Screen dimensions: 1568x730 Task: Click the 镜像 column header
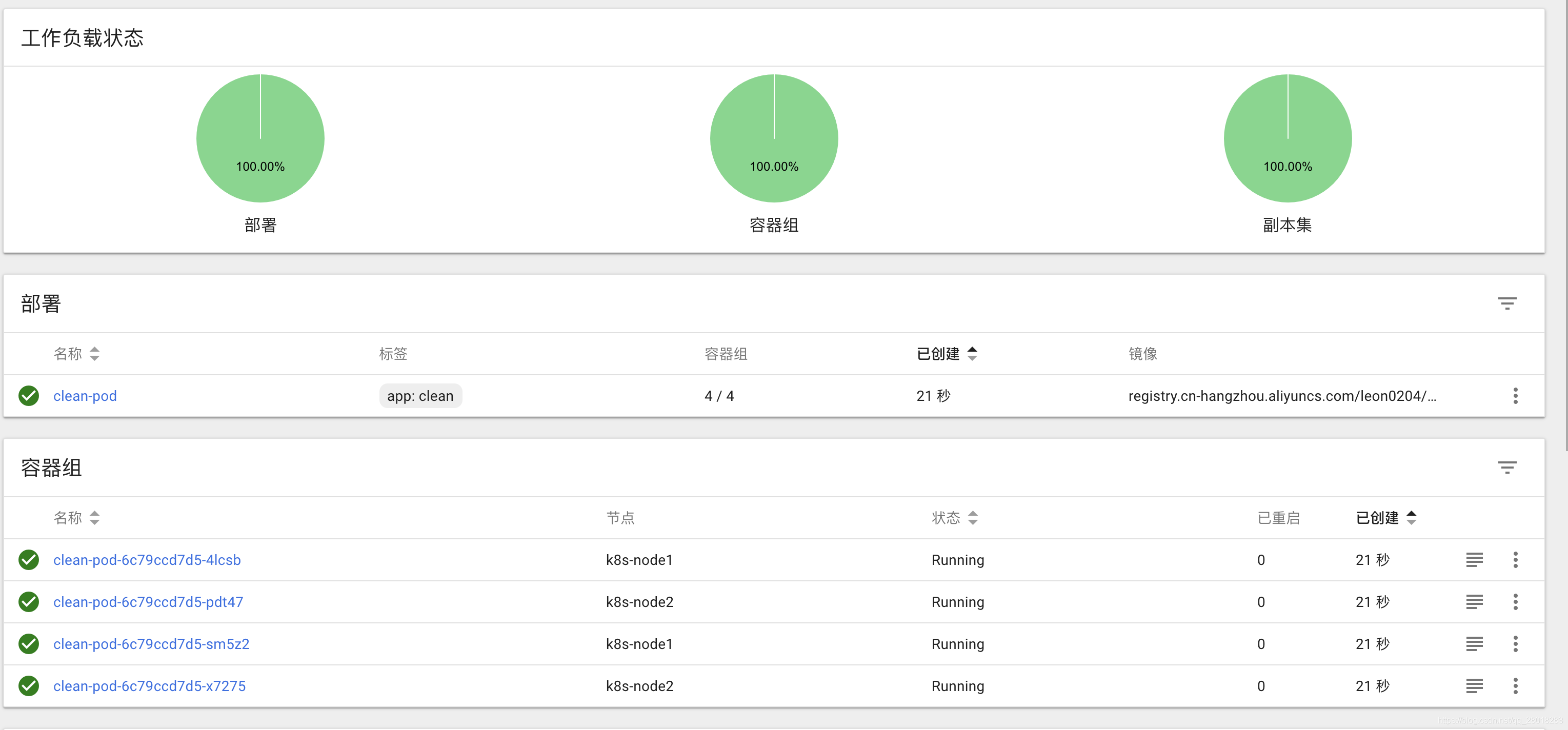point(1142,353)
